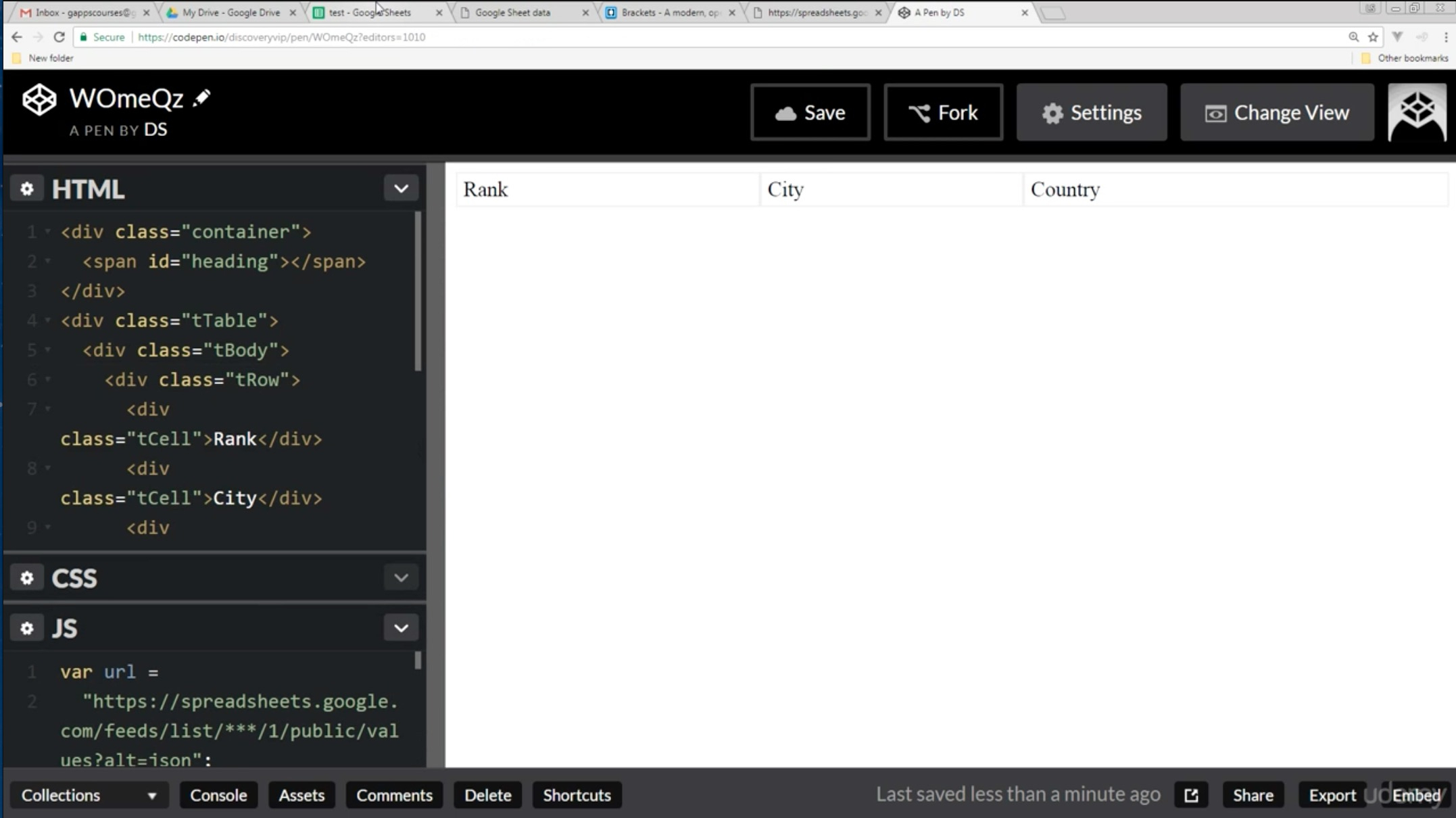Viewport: 1456px width, 818px height.
Task: Expand the CSS panel dropdown chevron
Action: click(x=401, y=578)
